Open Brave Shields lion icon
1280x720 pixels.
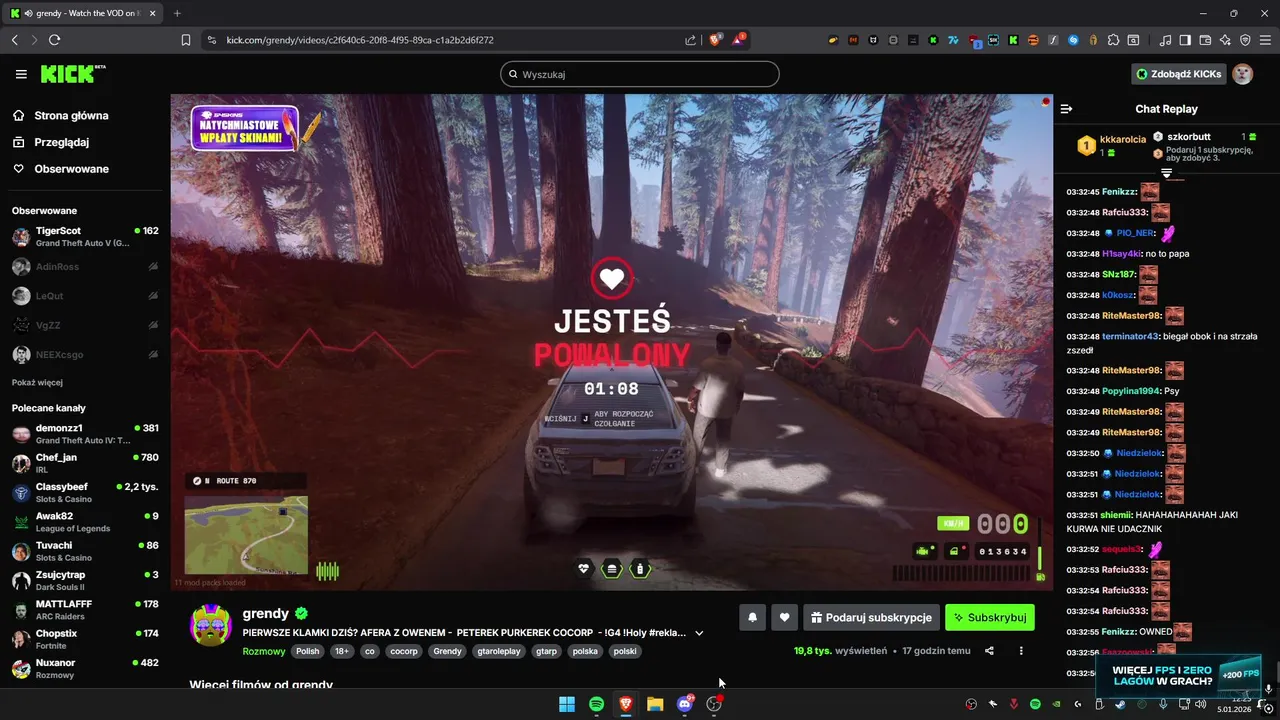[x=715, y=40]
